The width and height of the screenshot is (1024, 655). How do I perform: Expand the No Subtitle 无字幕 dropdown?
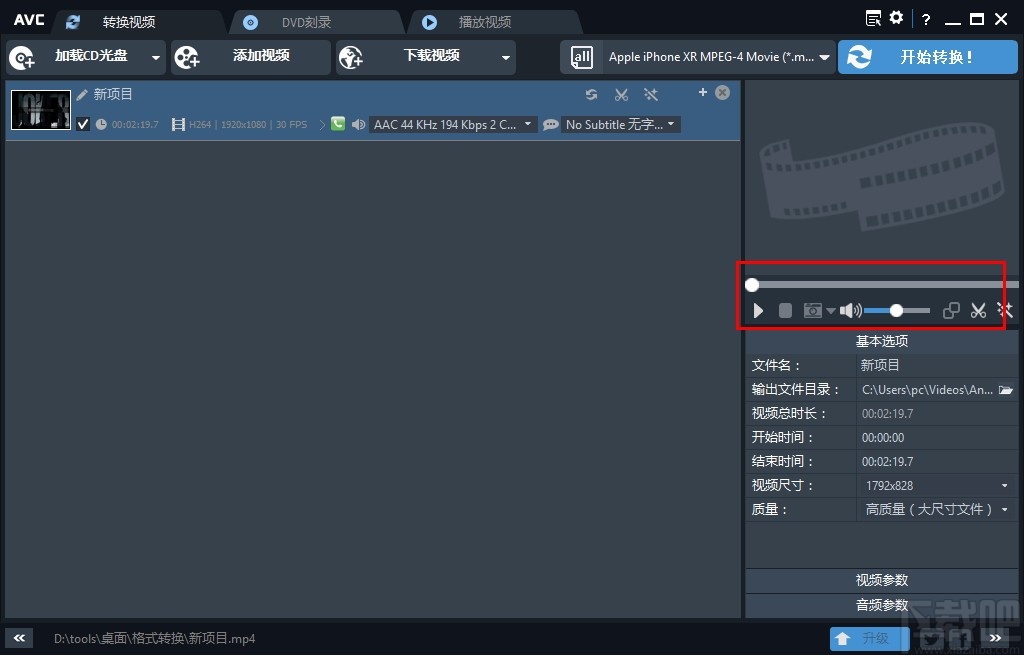tap(672, 124)
